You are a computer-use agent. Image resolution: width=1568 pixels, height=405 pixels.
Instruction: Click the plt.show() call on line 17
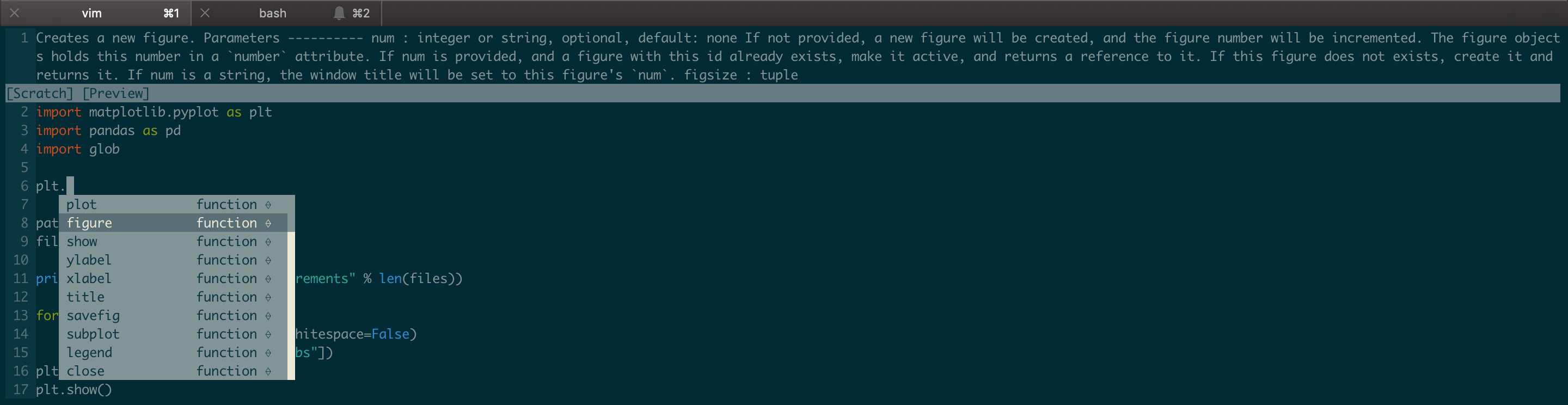tap(73, 389)
